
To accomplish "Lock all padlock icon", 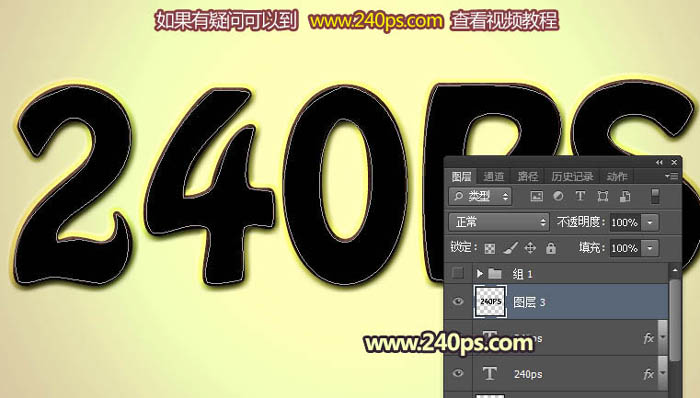I will pyautogui.click(x=551, y=248).
